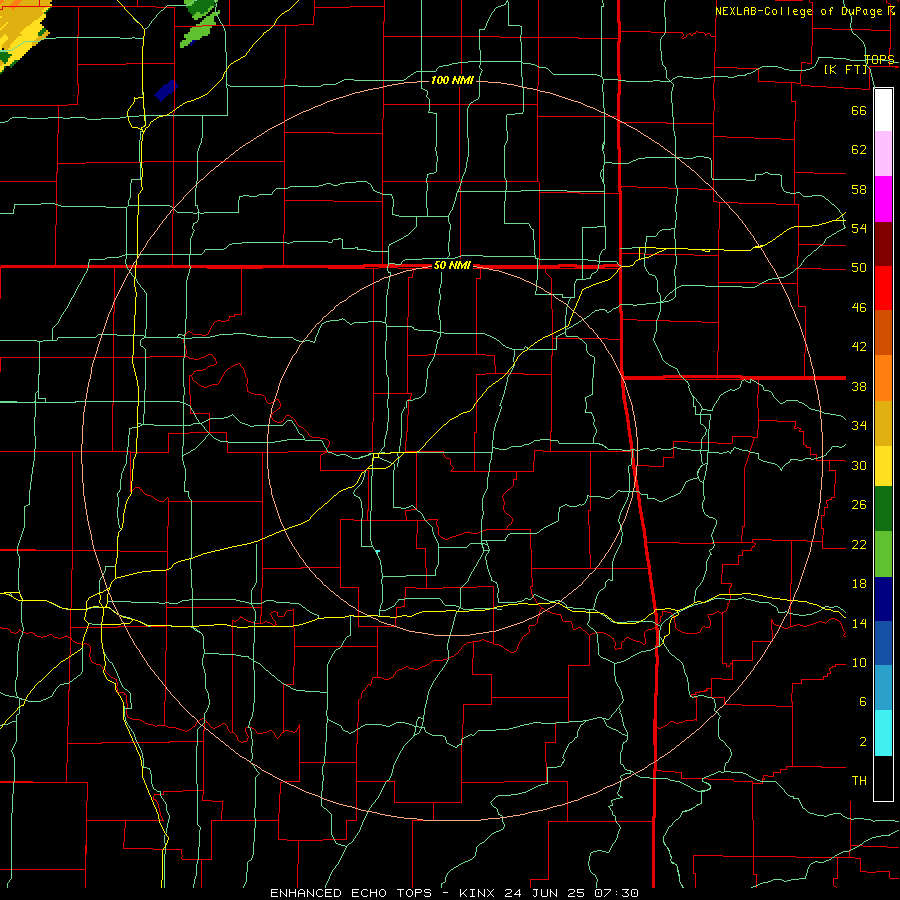Click the legend value '38'
This screenshot has width=900, height=900.
[x=859, y=386]
